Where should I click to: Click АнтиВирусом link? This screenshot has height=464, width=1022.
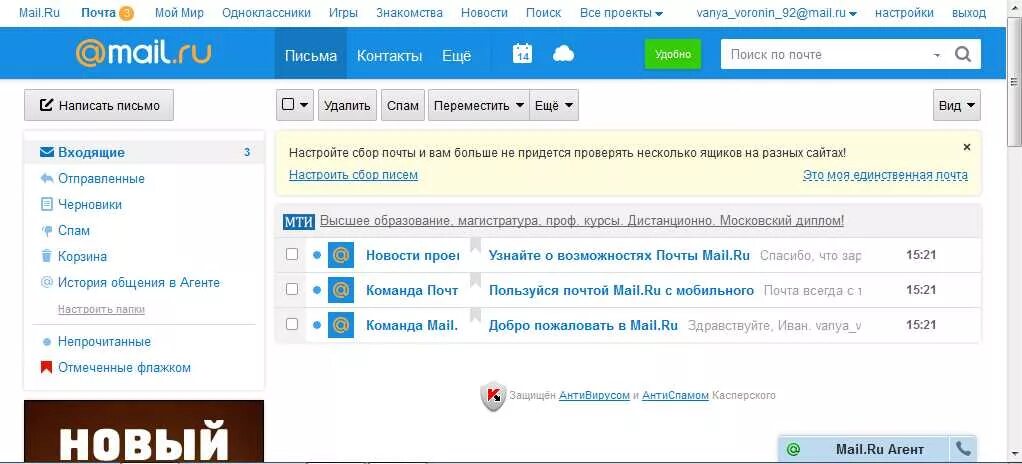click(594, 396)
